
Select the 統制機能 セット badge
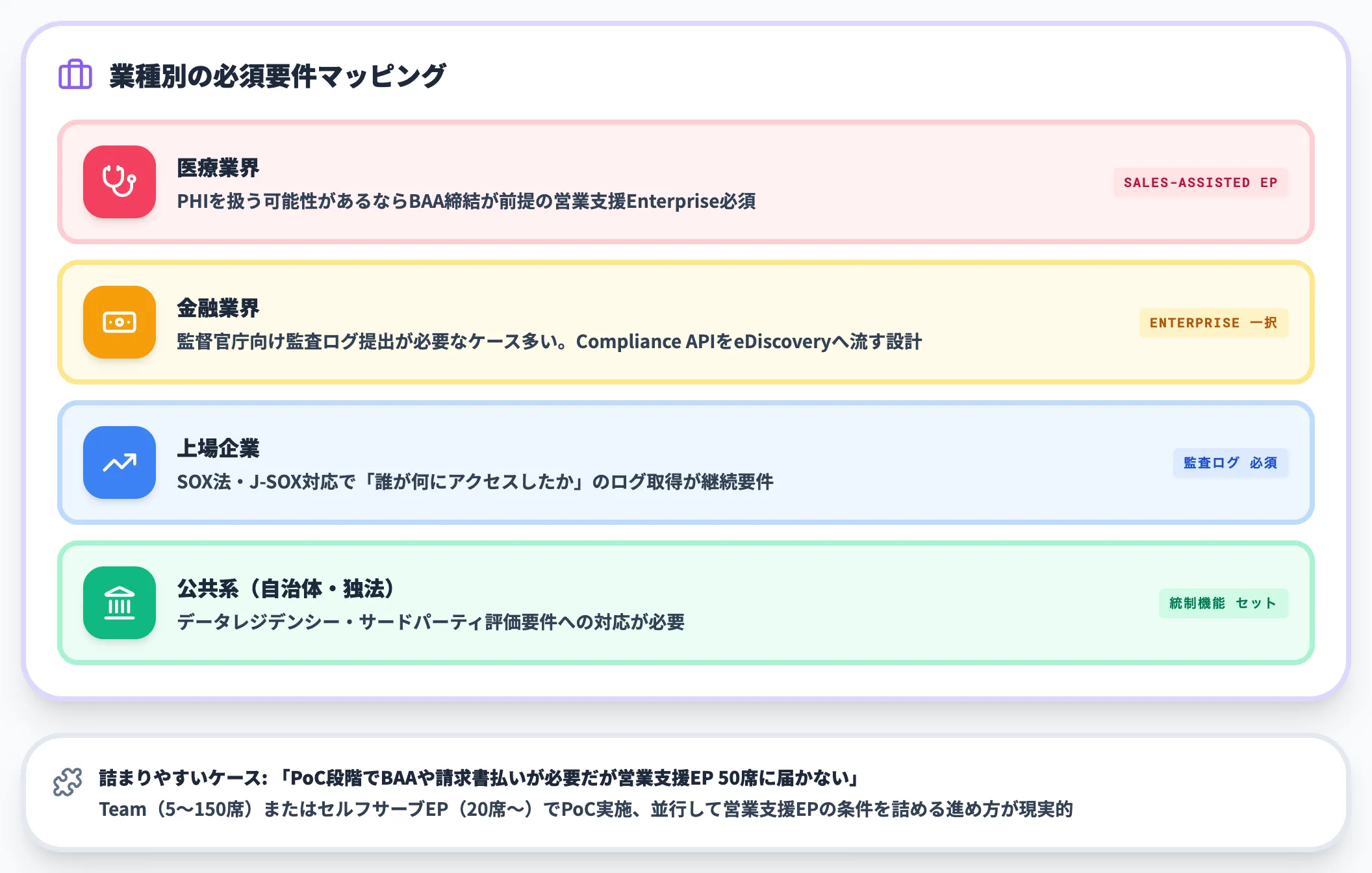(x=1223, y=603)
